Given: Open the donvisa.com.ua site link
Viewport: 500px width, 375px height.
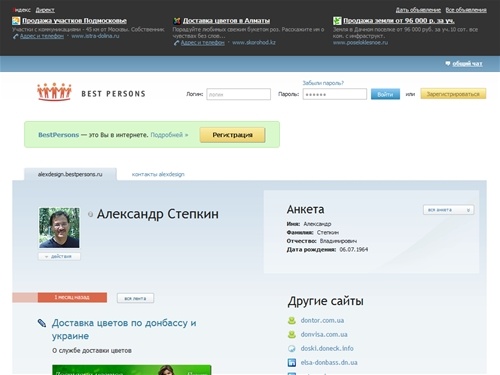Looking at the screenshot, I should (324, 334).
